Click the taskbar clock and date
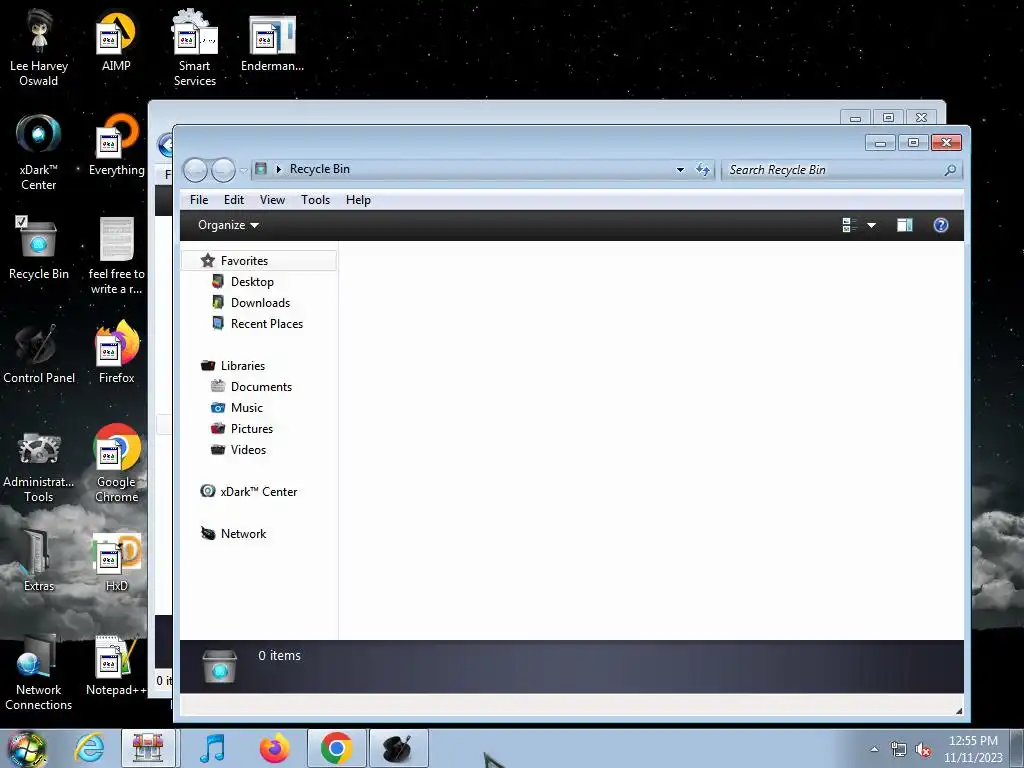 (x=973, y=749)
